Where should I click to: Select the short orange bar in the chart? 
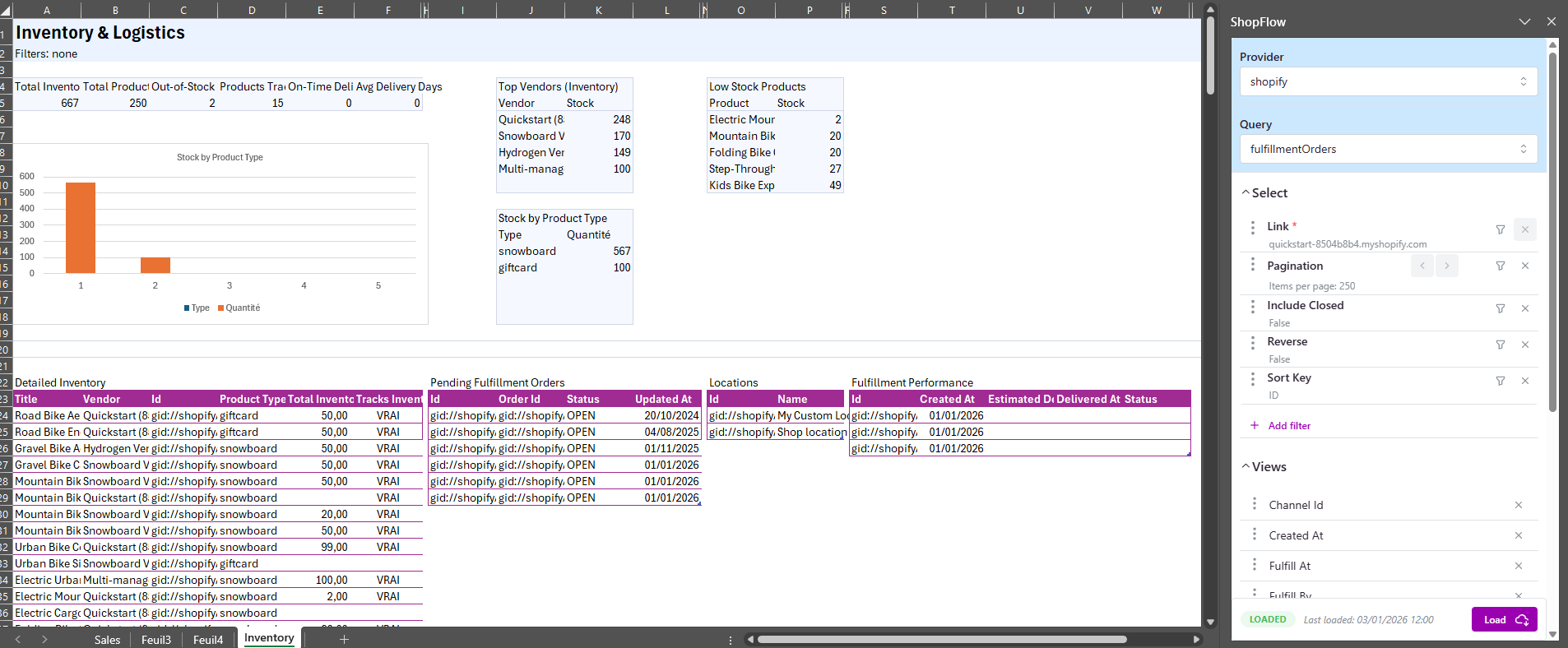(155, 266)
